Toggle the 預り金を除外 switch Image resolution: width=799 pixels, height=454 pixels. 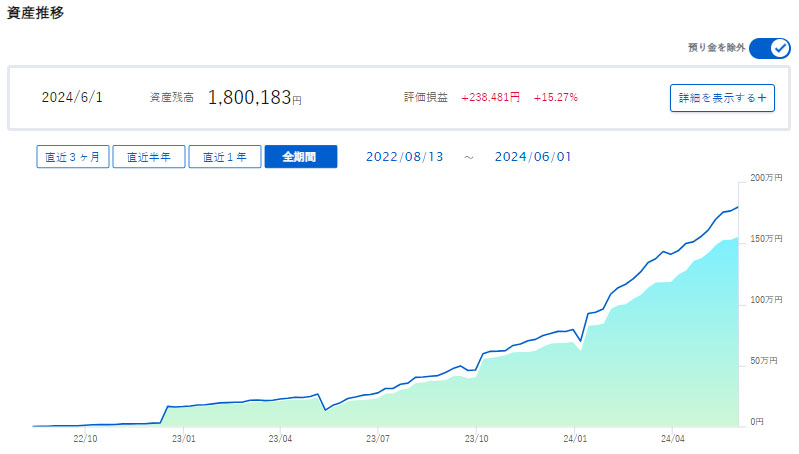[769, 48]
